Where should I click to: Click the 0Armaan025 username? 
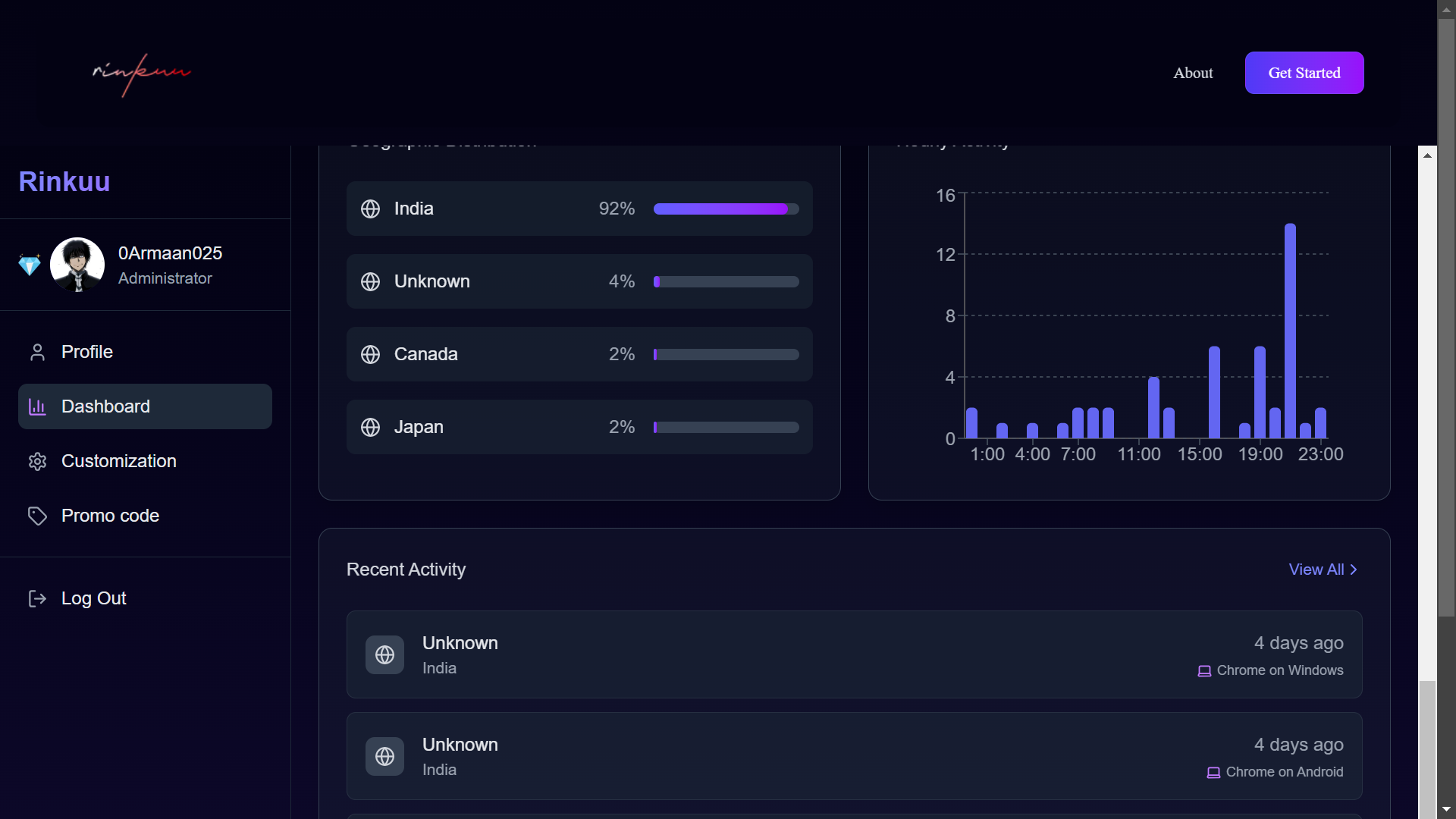tap(171, 253)
